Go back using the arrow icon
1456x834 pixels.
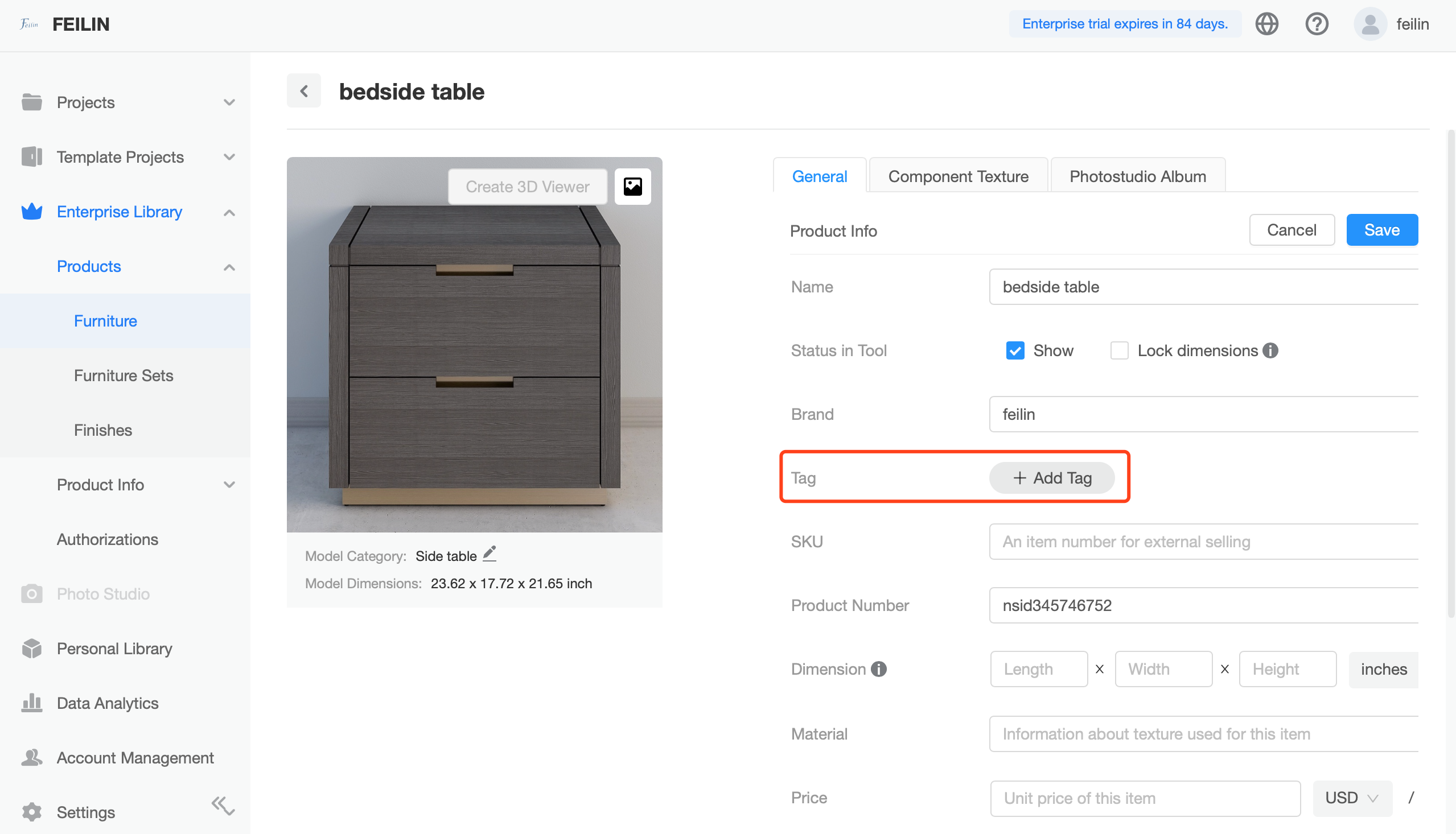305,91
